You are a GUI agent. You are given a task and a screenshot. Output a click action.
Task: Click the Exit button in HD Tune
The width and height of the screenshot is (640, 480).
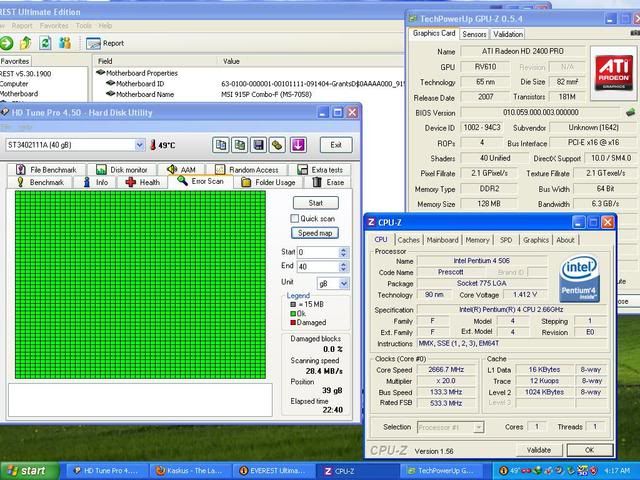tap(336, 145)
